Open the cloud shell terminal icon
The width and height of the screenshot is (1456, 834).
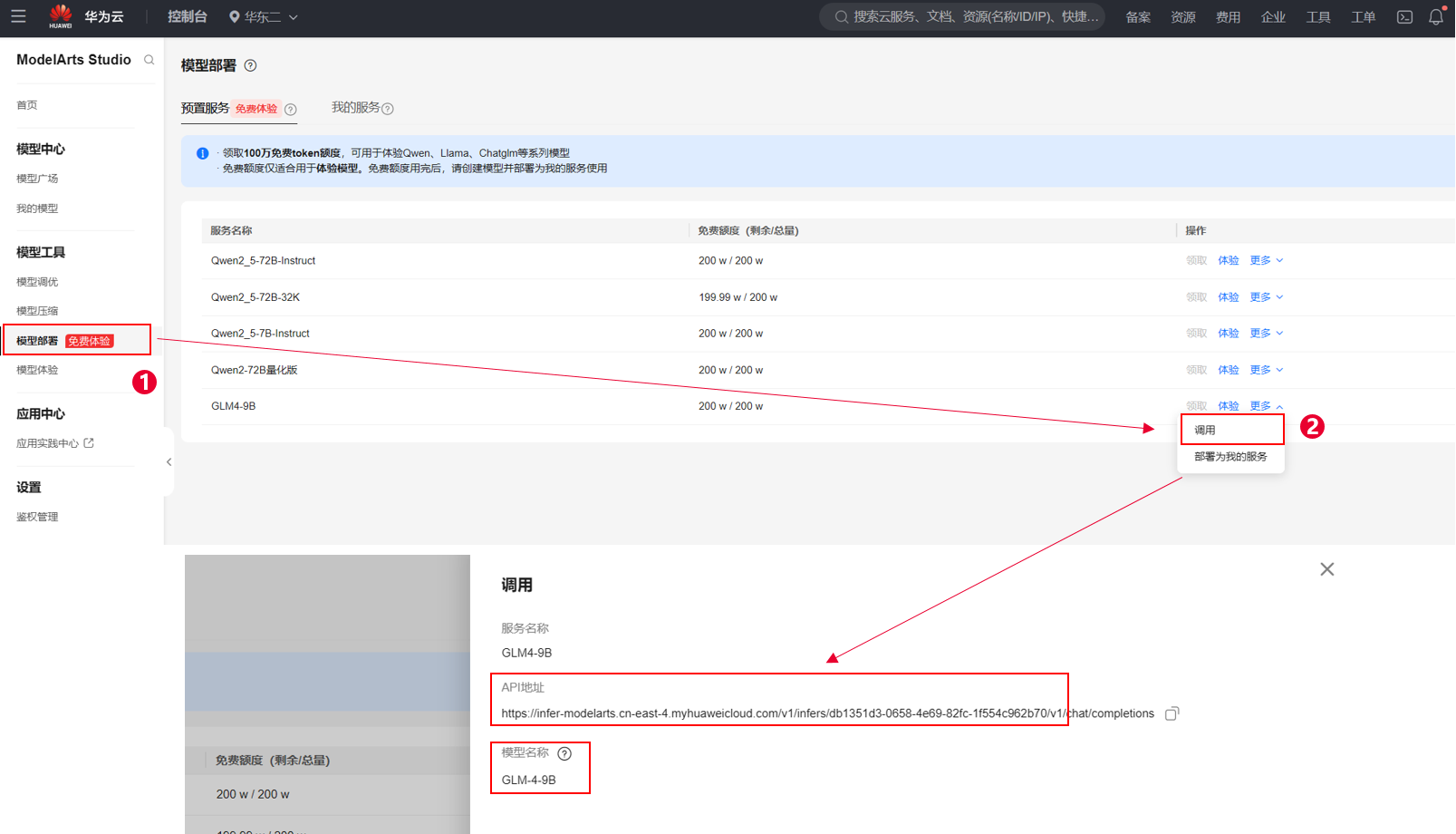click(1404, 17)
